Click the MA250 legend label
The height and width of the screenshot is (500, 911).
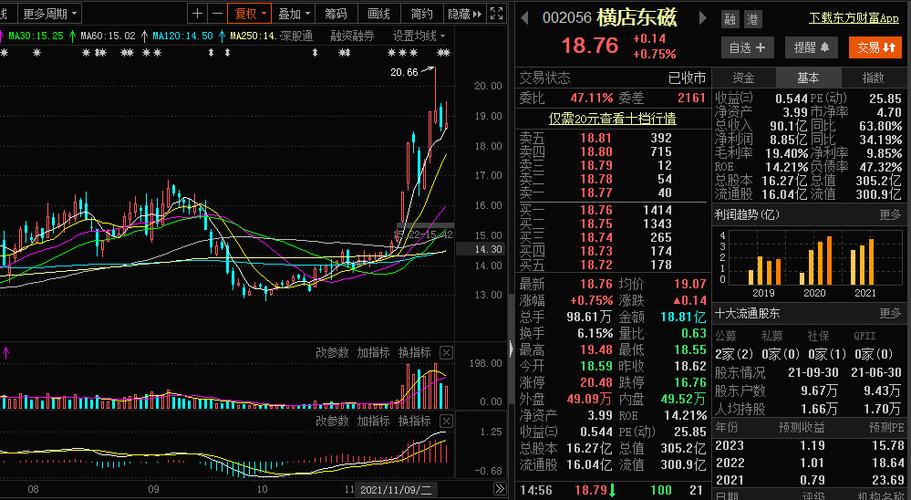[x=253, y=36]
